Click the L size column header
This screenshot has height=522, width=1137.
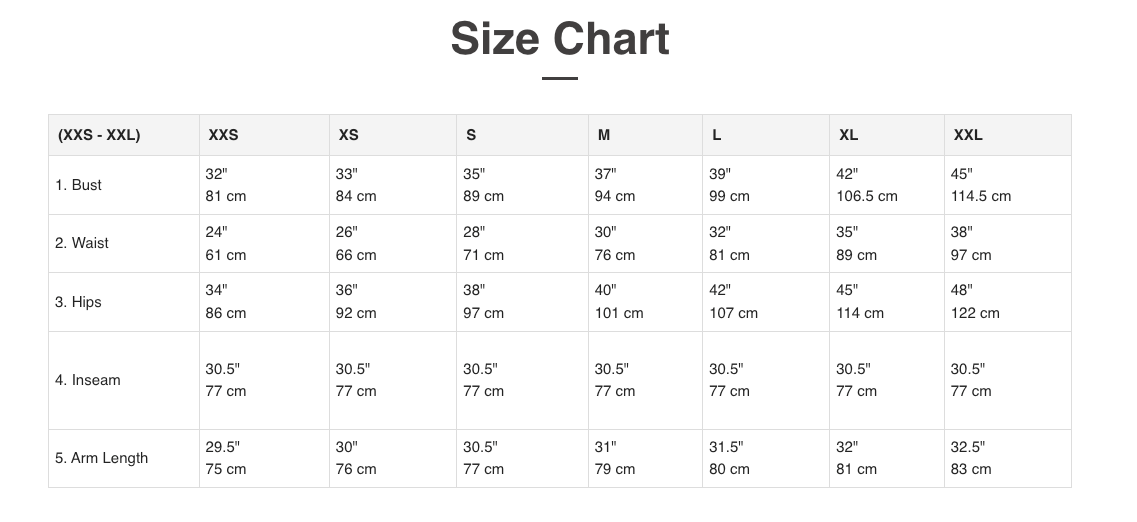point(717,135)
